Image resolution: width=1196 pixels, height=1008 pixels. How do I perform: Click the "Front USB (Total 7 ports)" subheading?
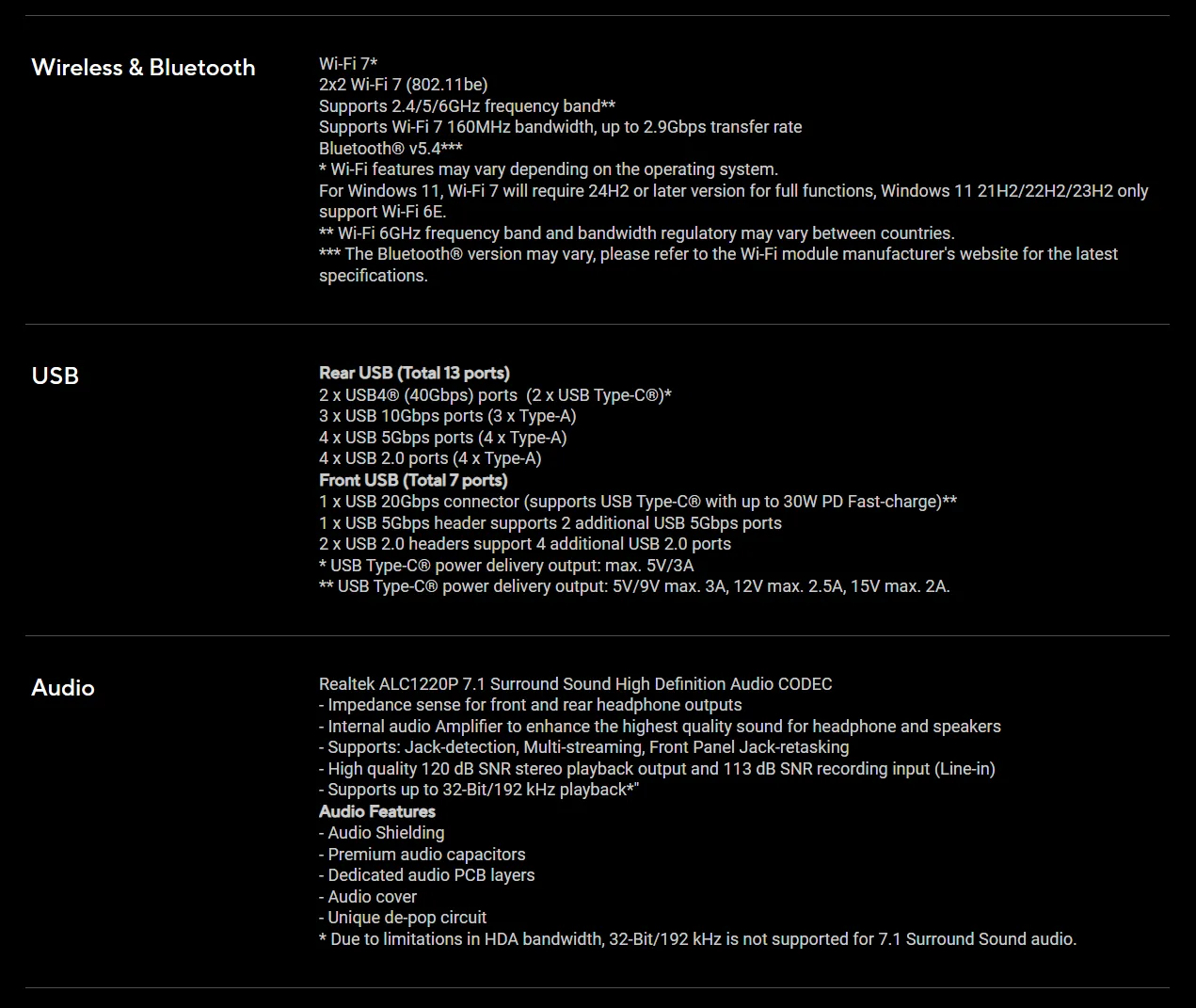[413, 481]
